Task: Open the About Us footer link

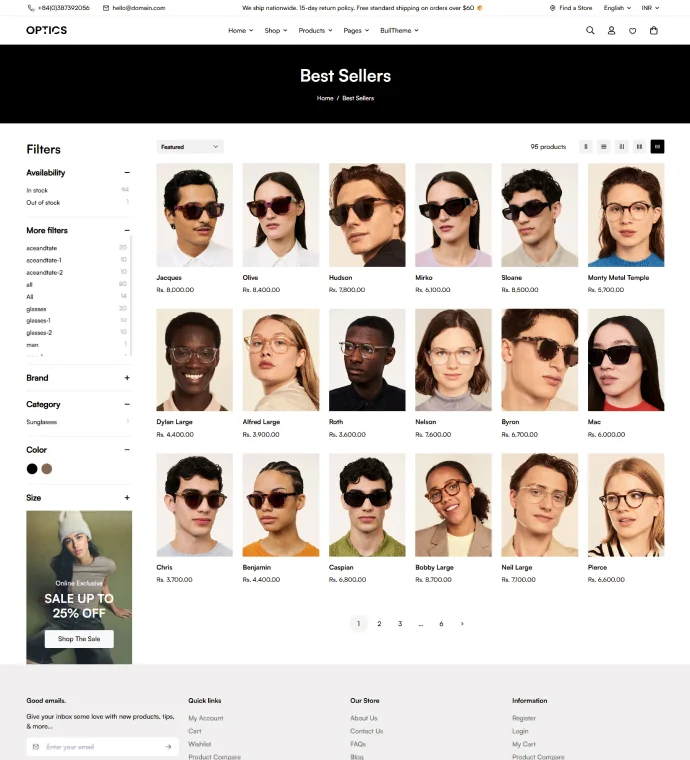Action: [x=364, y=718]
